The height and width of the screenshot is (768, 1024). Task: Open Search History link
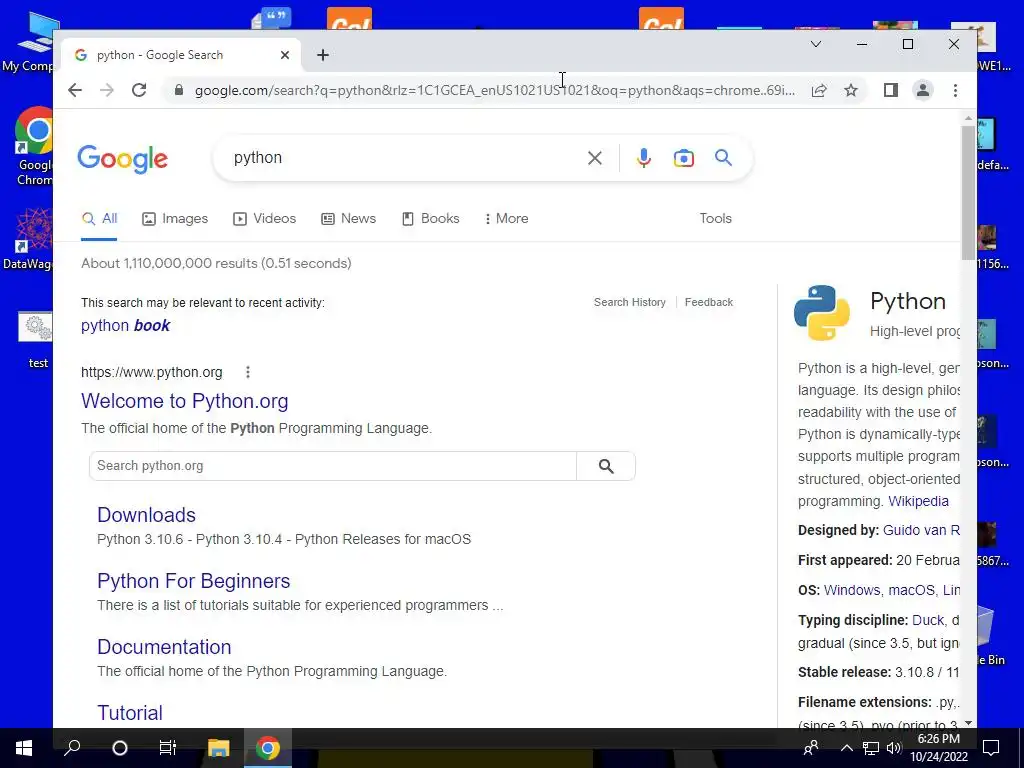630,302
